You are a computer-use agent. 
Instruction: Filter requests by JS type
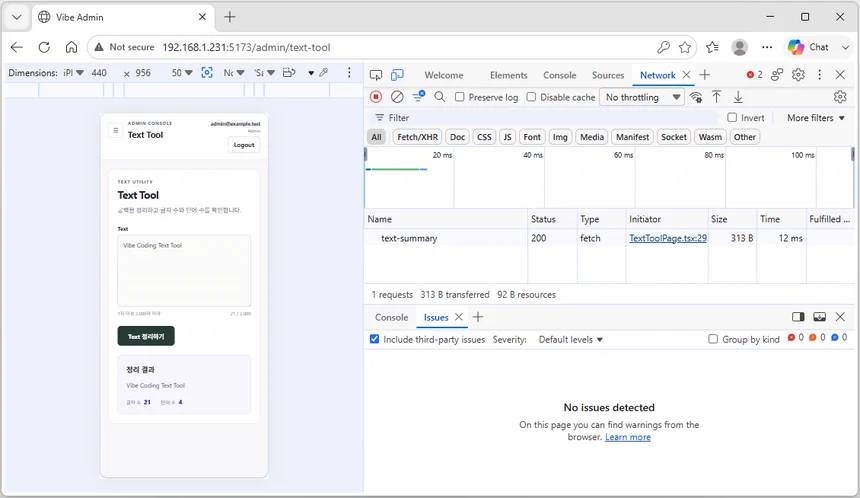[507, 137]
